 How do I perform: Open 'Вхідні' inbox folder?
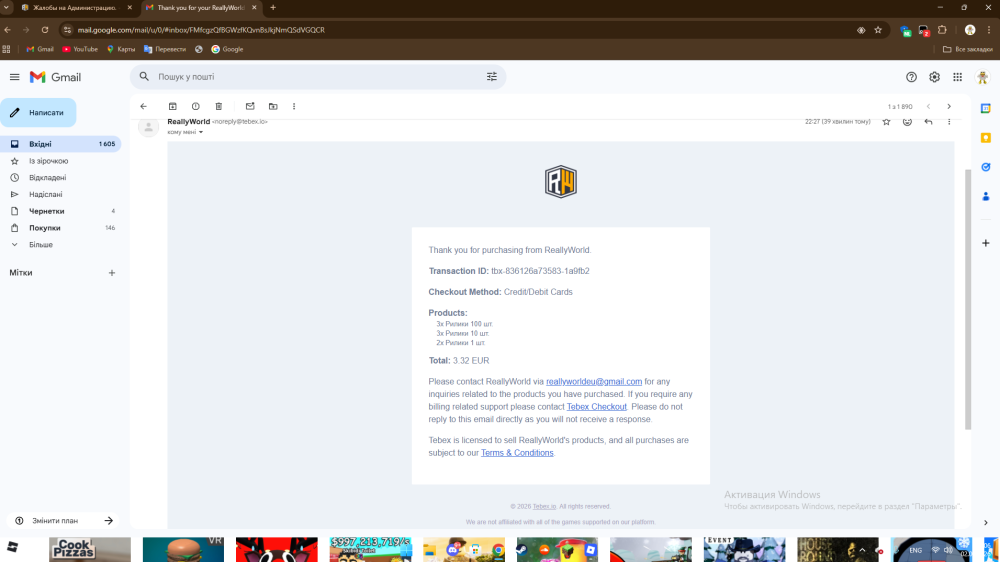click(x=61, y=144)
